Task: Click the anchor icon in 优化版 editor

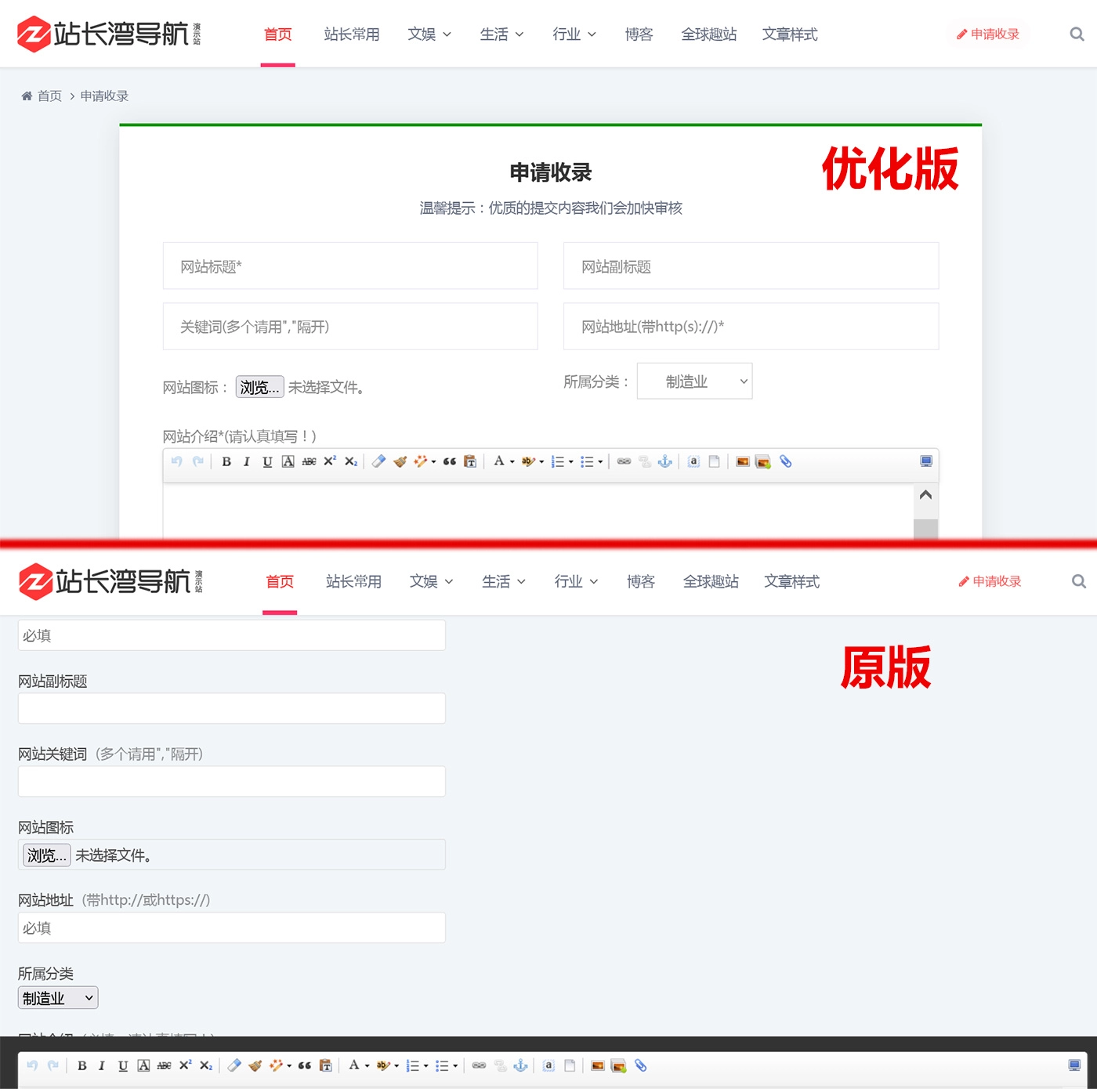Action: tap(665, 461)
